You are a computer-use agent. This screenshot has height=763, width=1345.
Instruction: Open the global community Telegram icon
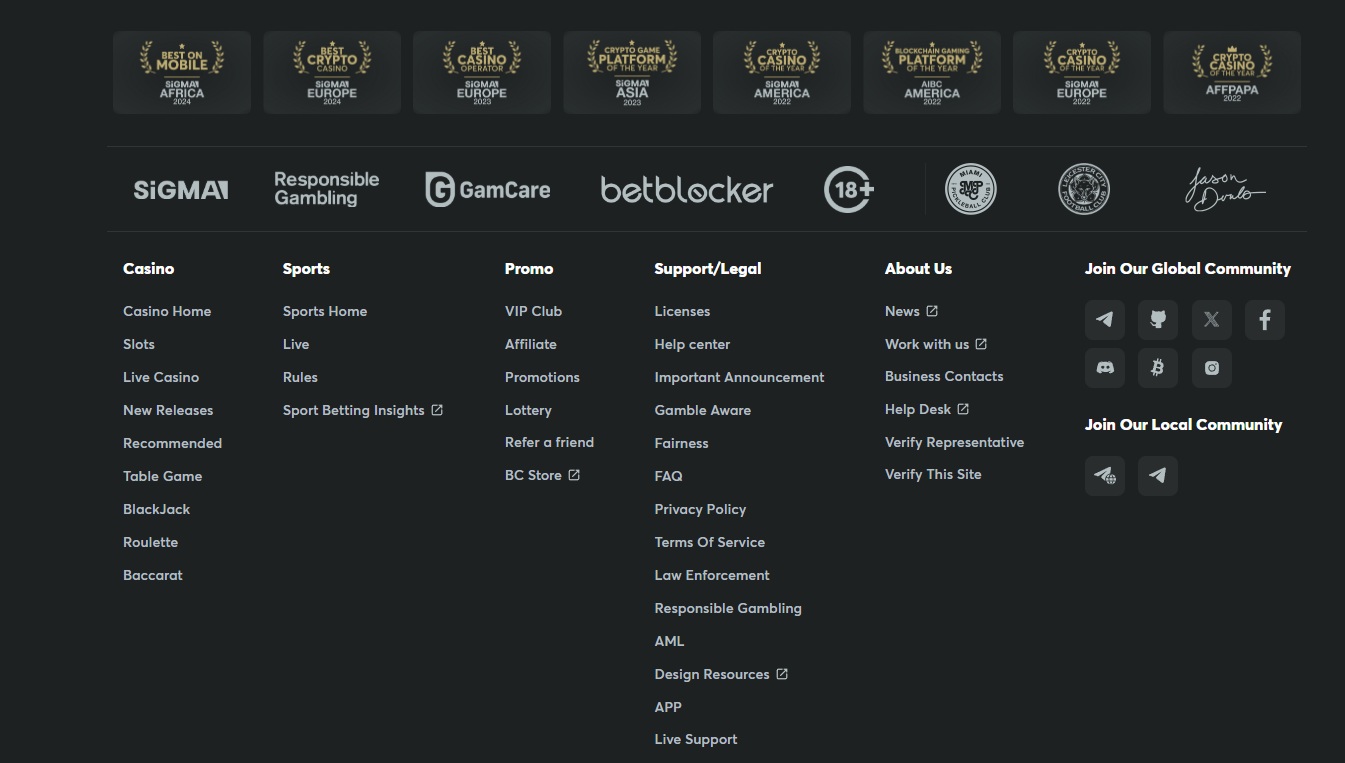coord(1105,320)
